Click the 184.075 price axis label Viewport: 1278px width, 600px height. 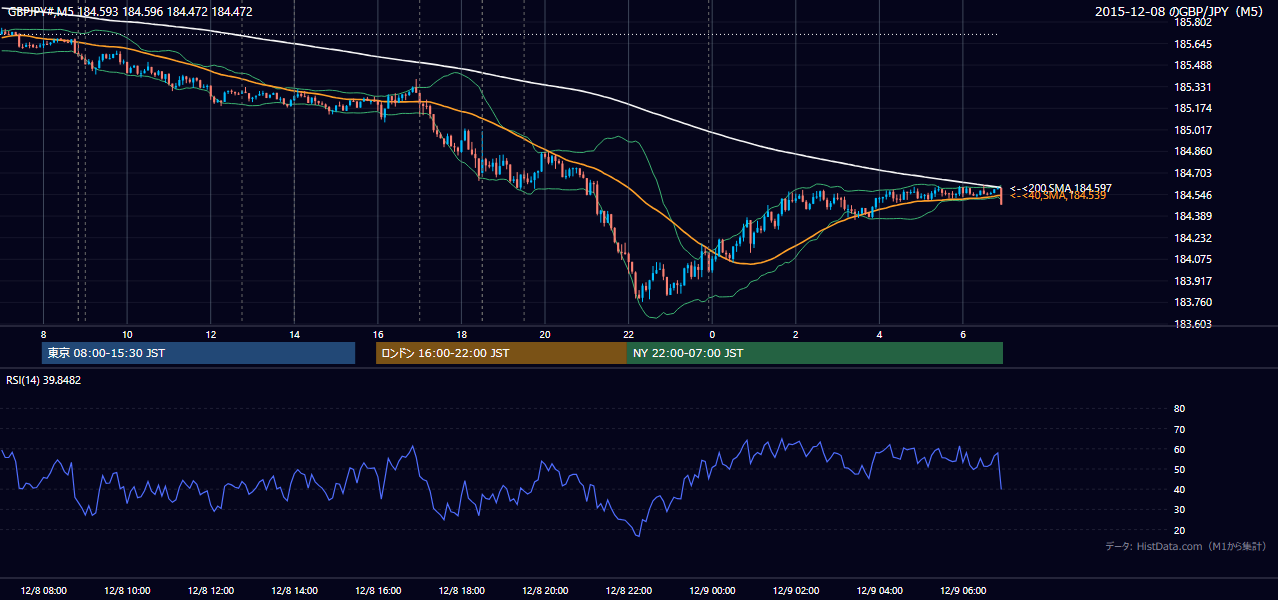[1193, 259]
